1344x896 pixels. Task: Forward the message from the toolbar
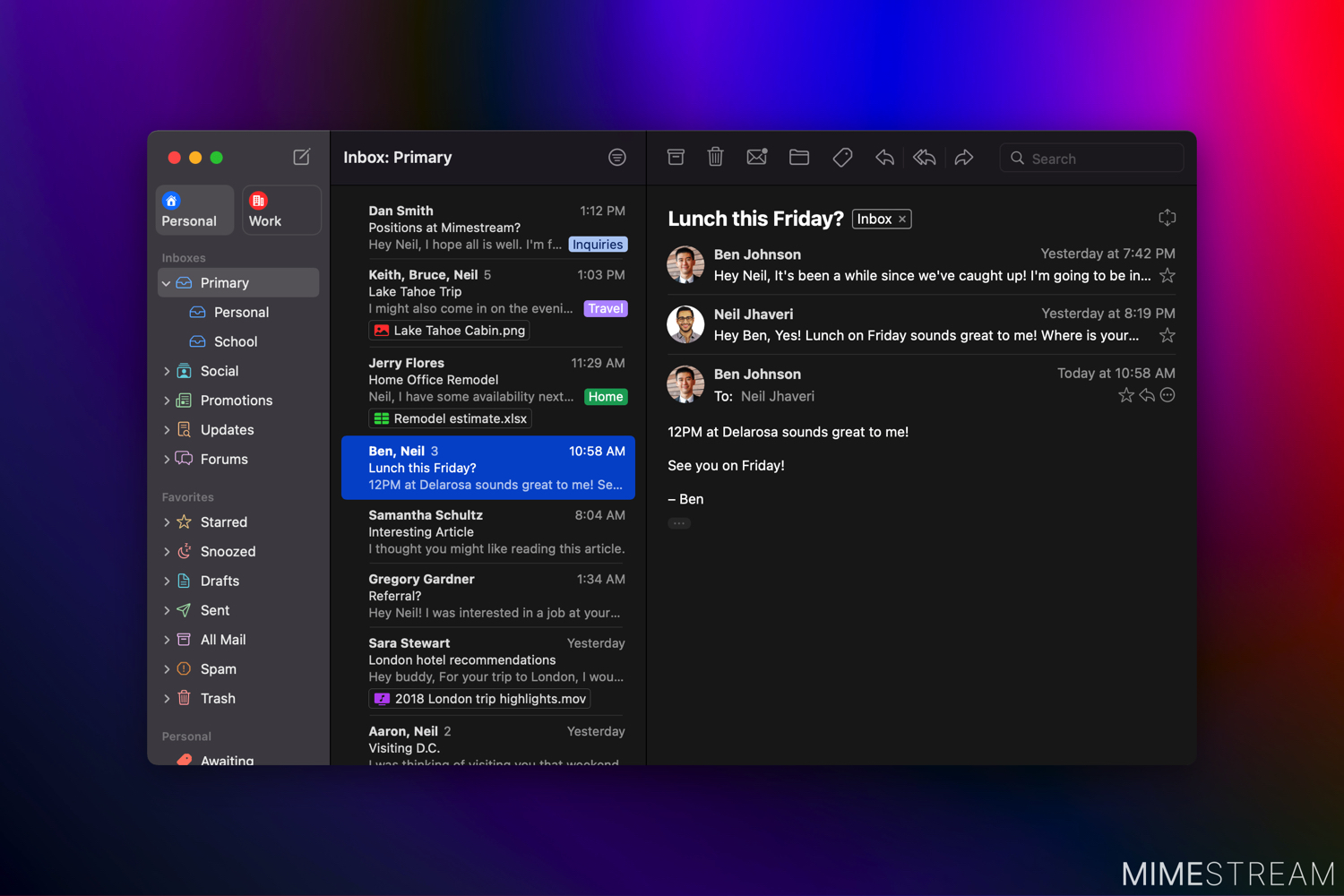[x=964, y=158]
